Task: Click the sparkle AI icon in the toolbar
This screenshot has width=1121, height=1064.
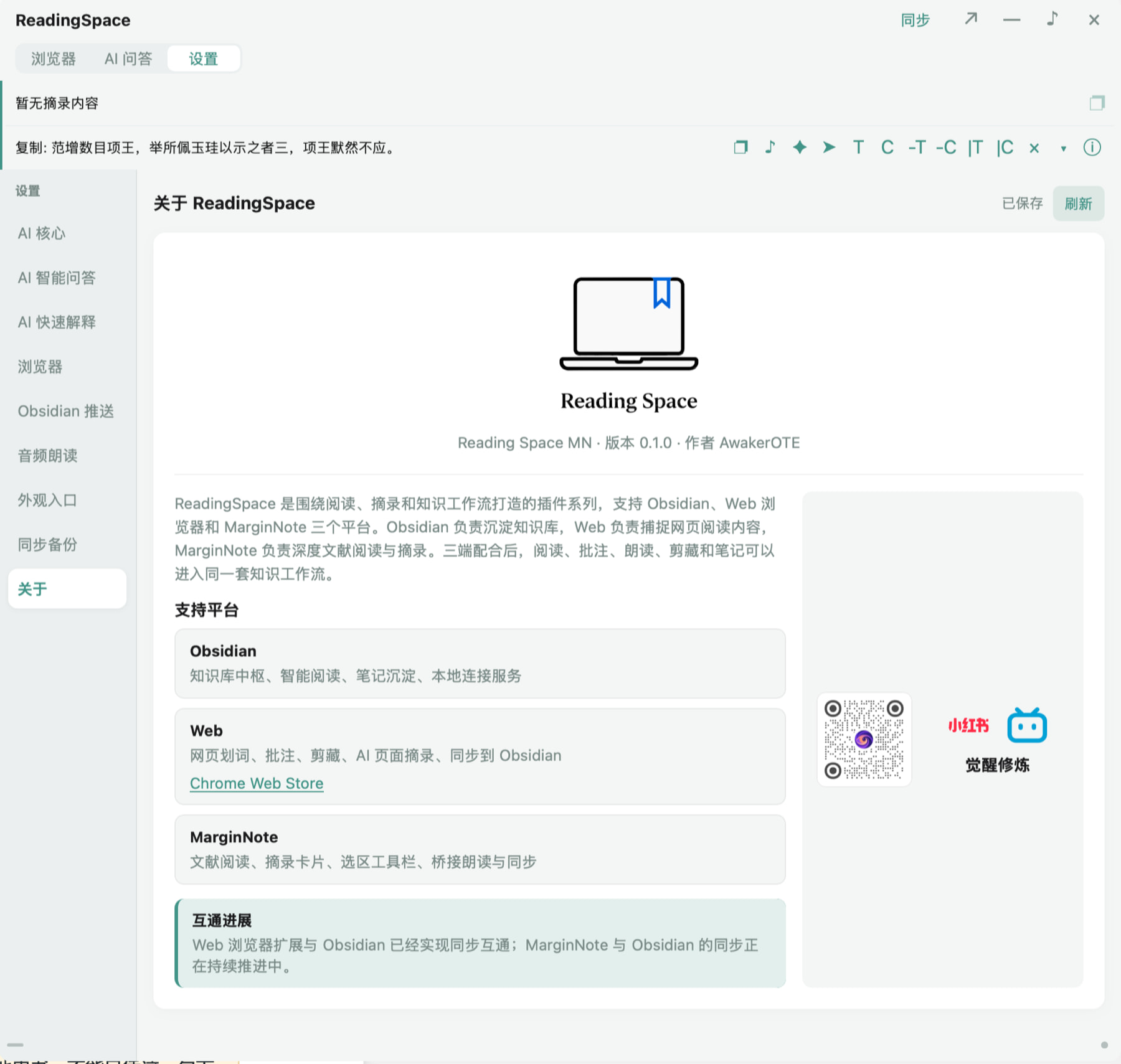Action: tap(800, 148)
